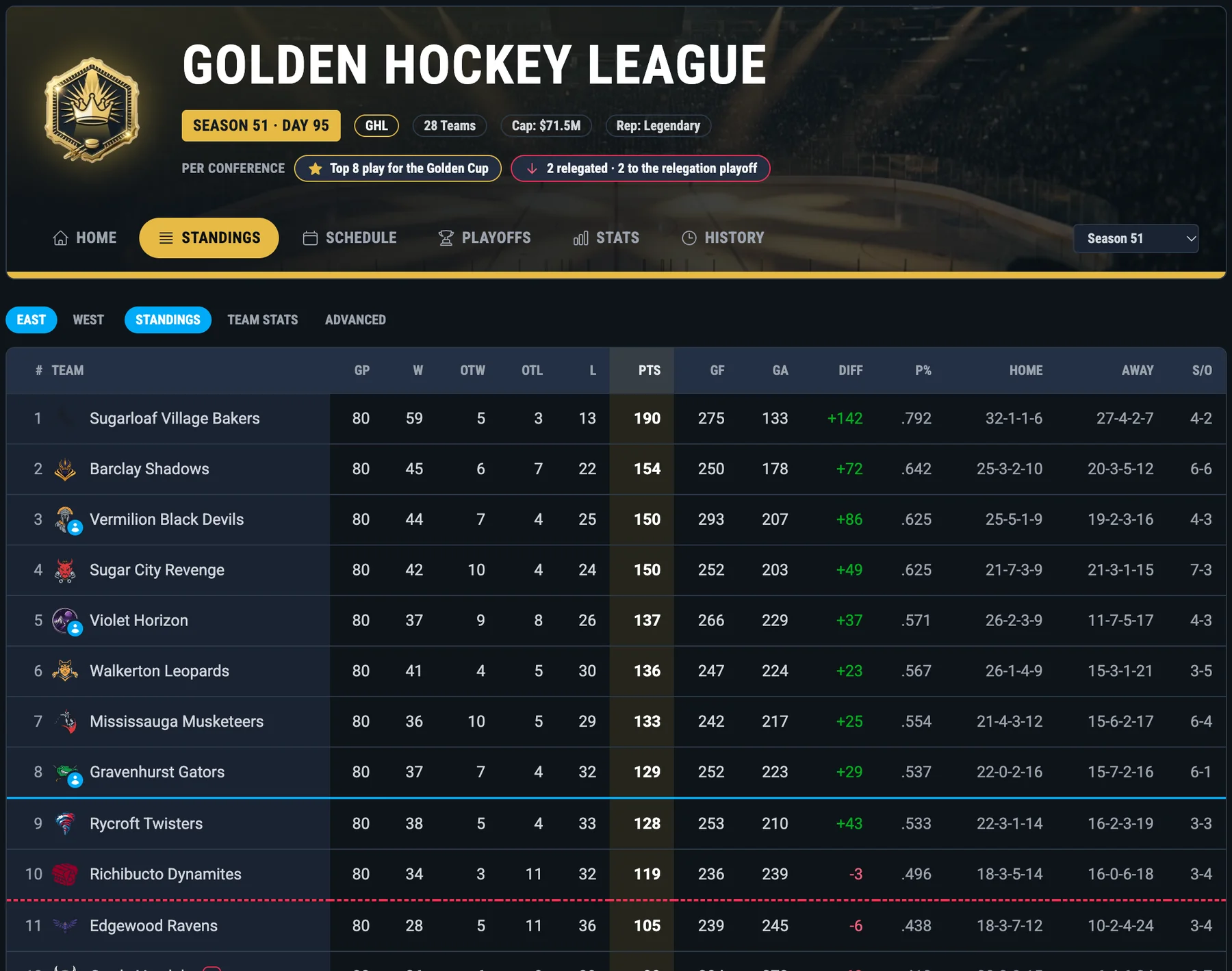Screen dimensions: 1232x971
Task: Click the Sugar City Revenge devil logo
Action: (65, 571)
